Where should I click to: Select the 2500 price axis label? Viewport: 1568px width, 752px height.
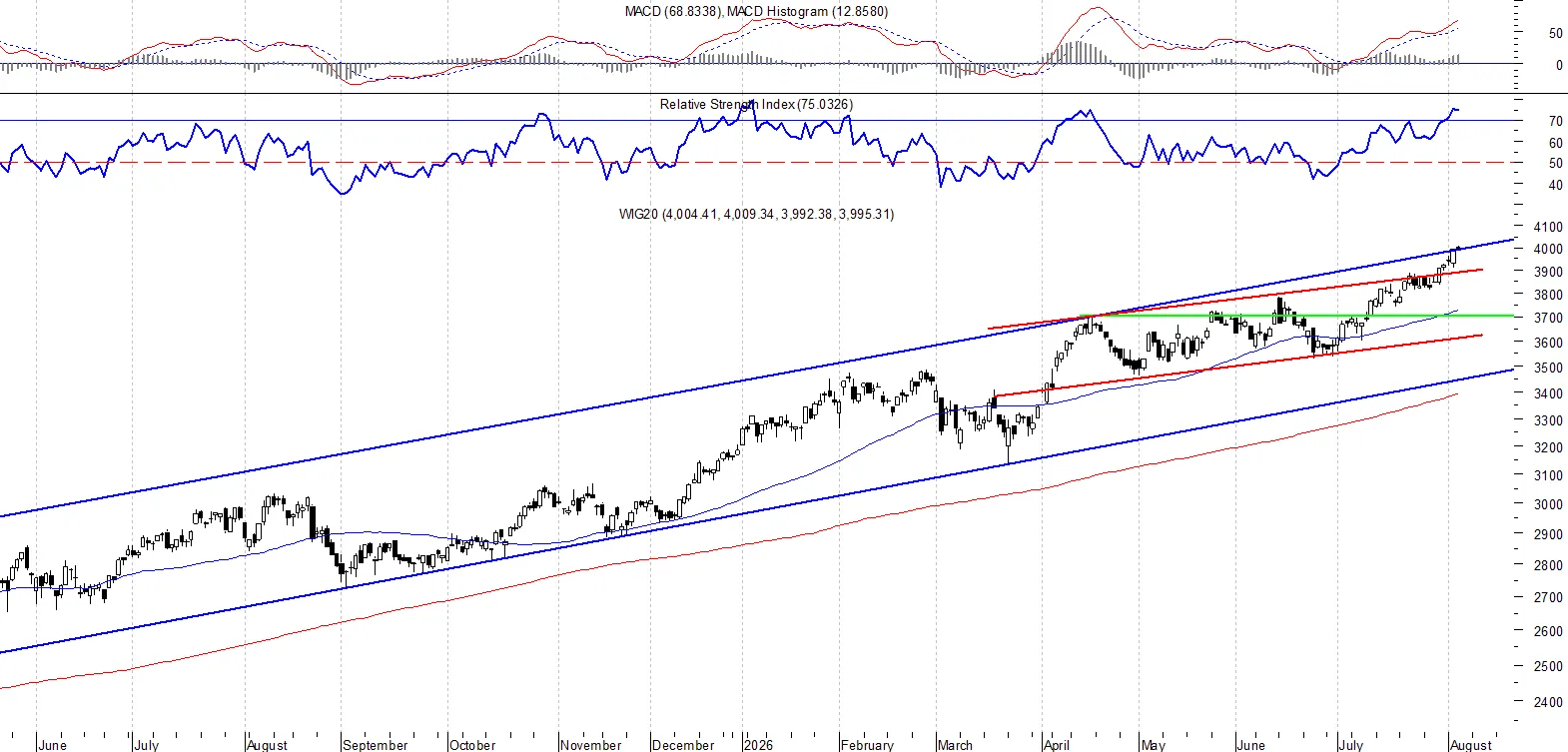point(1548,666)
